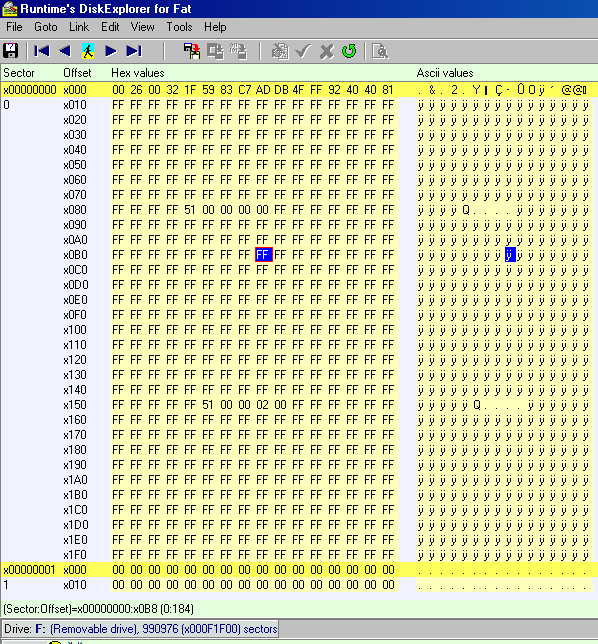Open the Tools menu
The image size is (598, 644).
click(x=179, y=27)
